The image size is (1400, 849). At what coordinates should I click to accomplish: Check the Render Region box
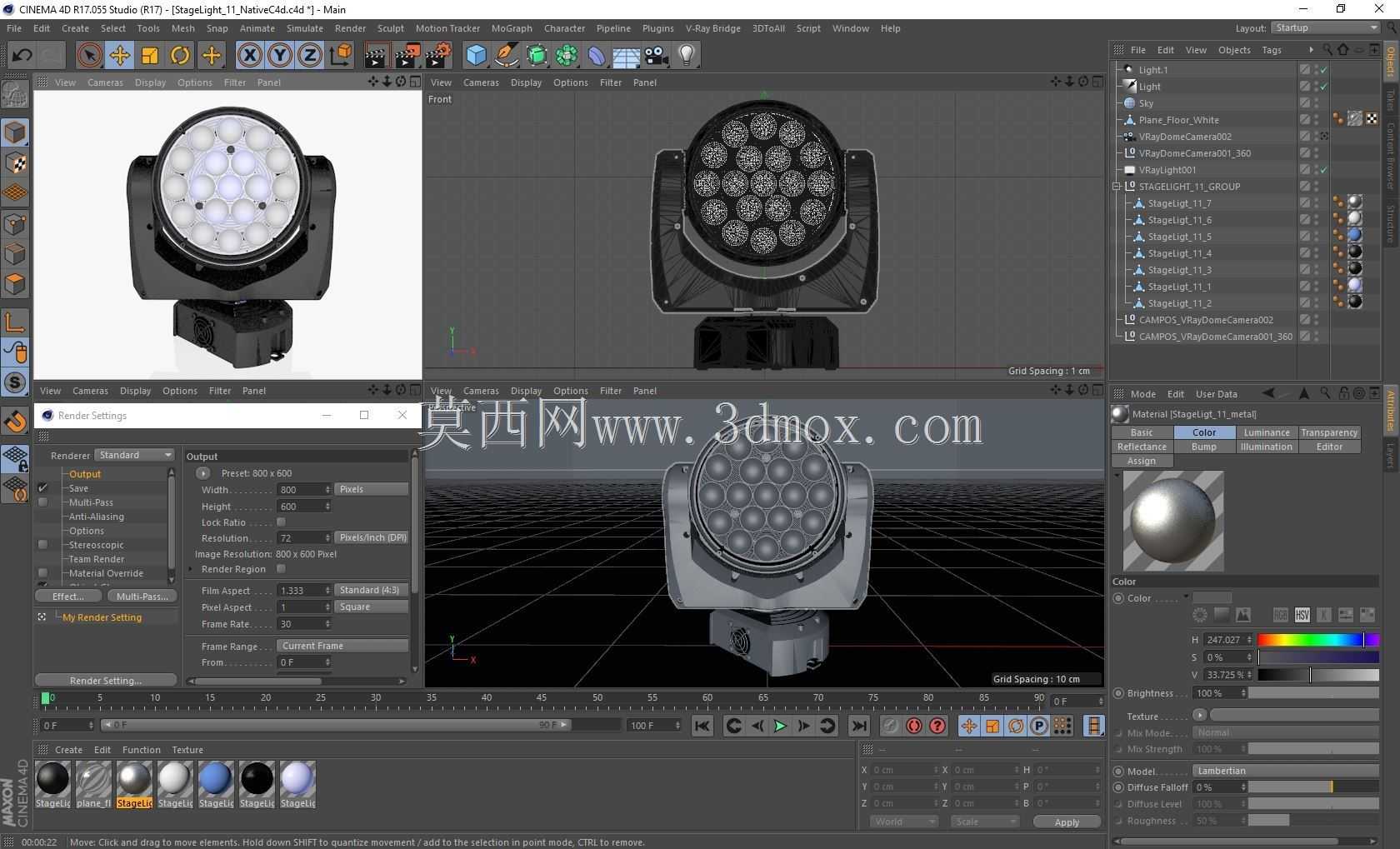[x=281, y=569]
